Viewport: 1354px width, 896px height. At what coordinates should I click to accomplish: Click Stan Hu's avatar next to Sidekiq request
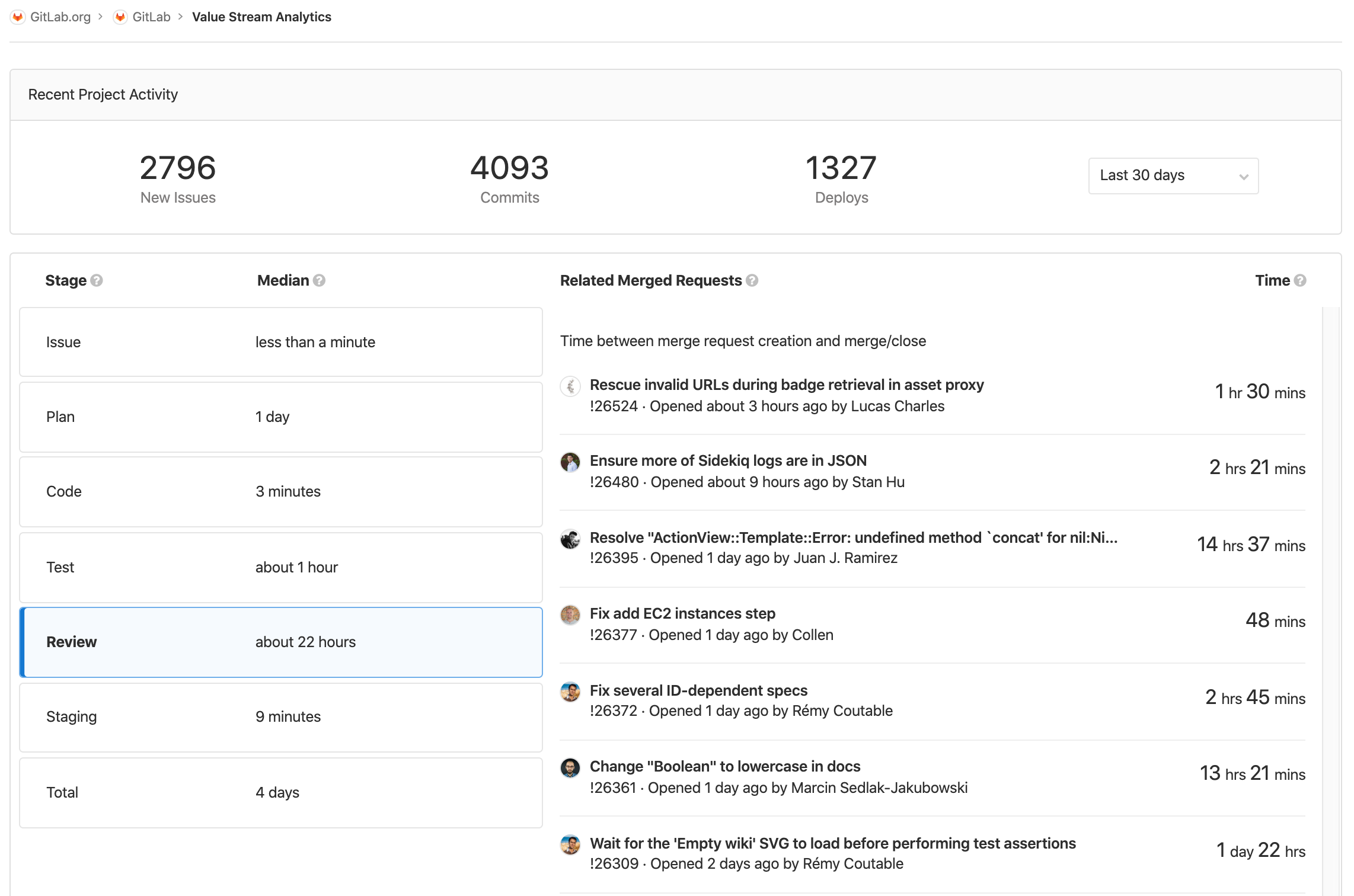pos(570,463)
